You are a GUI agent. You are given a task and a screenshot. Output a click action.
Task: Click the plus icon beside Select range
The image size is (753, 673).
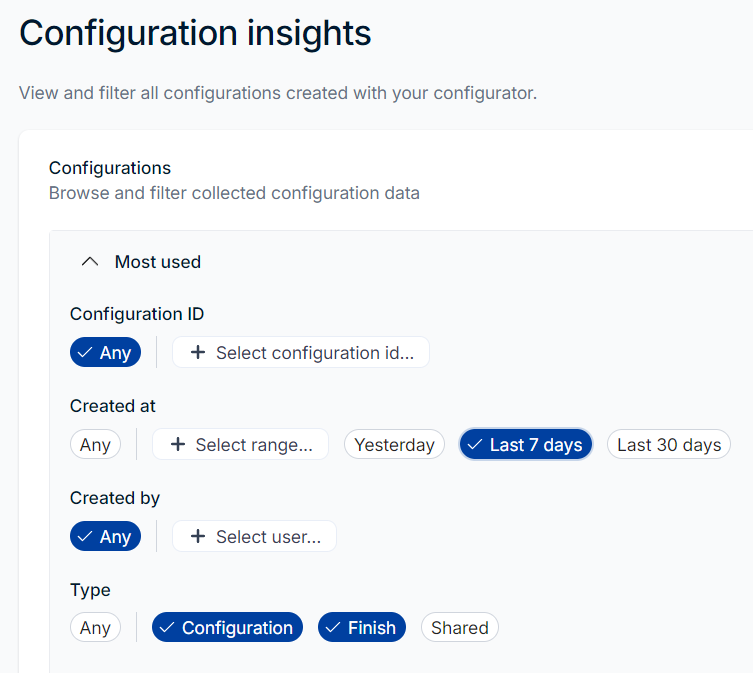click(178, 445)
